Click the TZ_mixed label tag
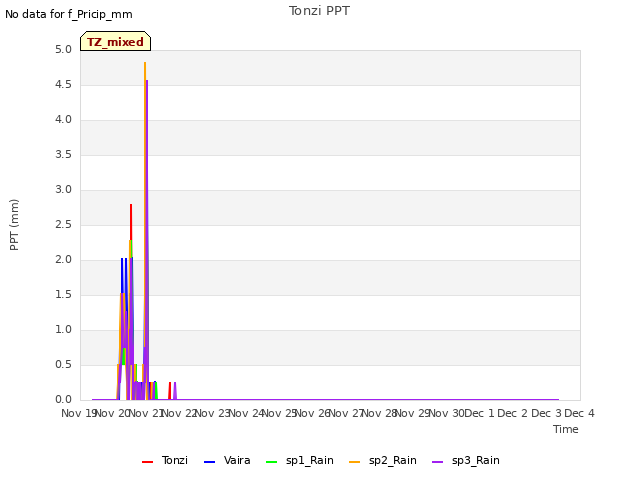The width and height of the screenshot is (640, 480). pyautogui.click(x=116, y=41)
